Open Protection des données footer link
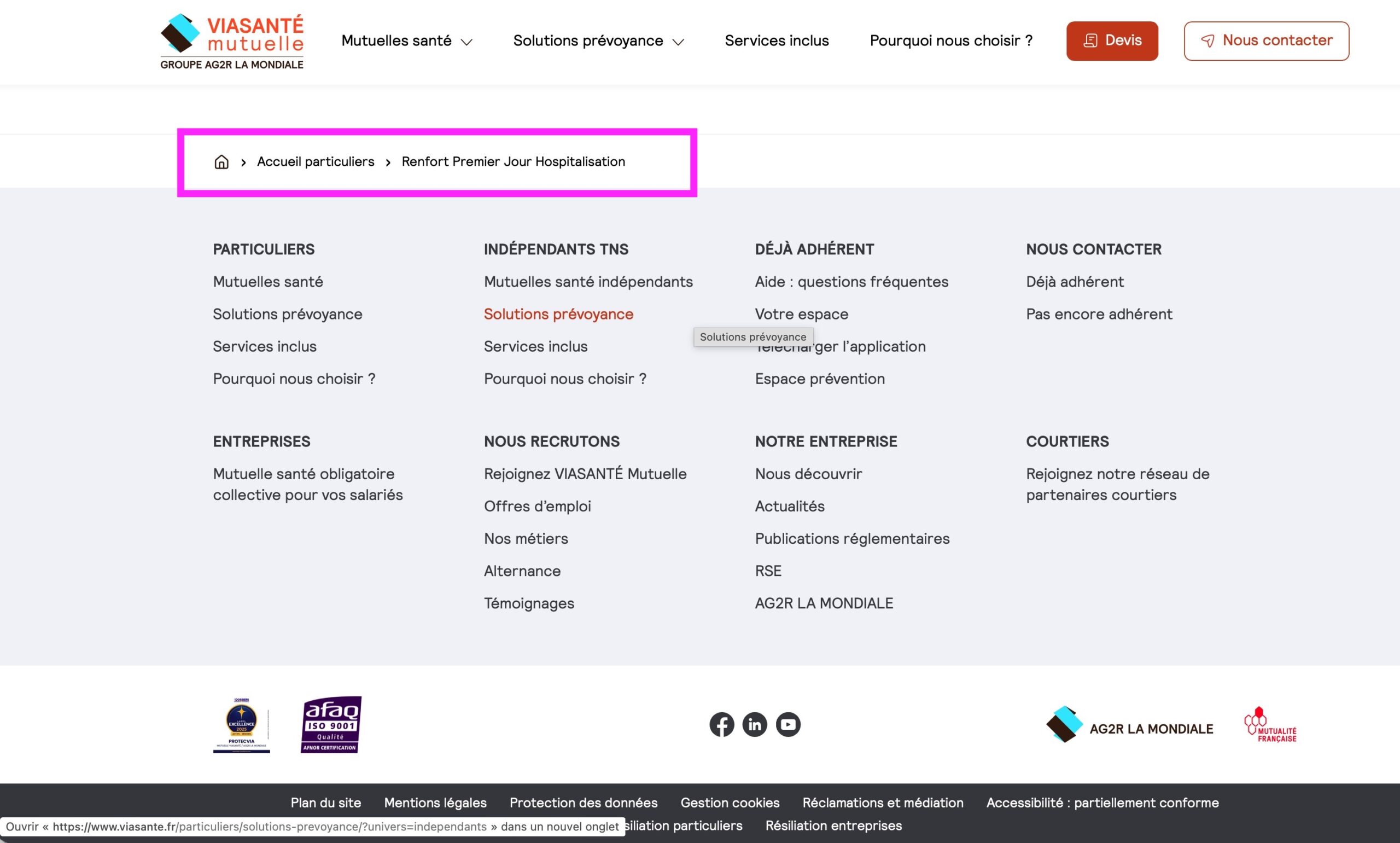1400x843 pixels. [x=584, y=803]
